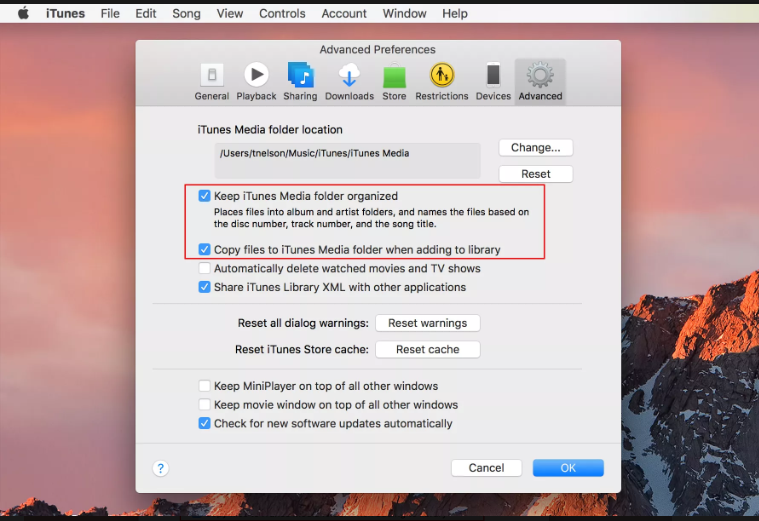Screen dimensions: 759x521
Task: Select the Advanced preferences pane
Action: 540,82
